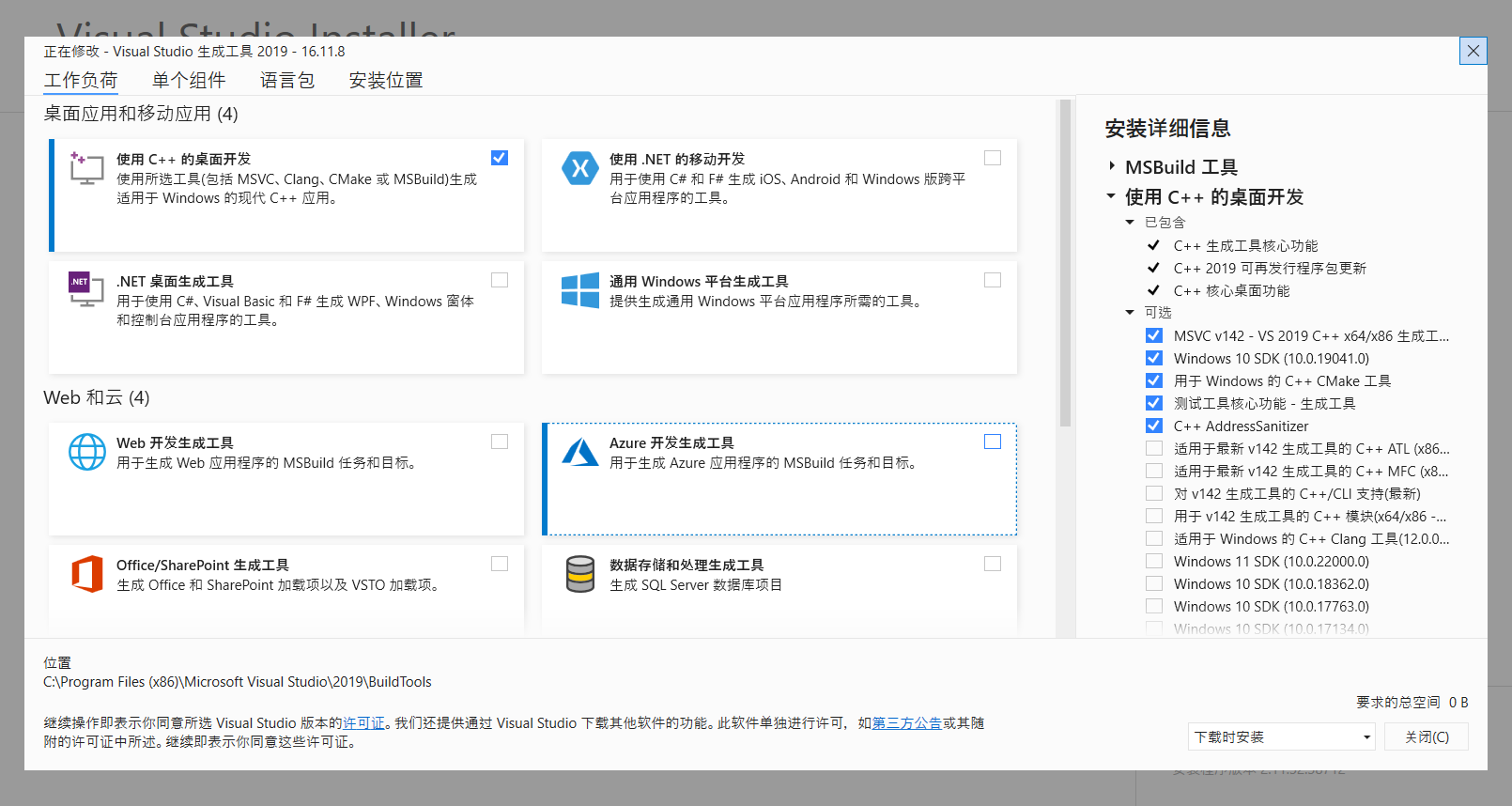Click the Xamarin .NET mobile development icon
The height and width of the screenshot is (806, 1512).
(x=580, y=168)
